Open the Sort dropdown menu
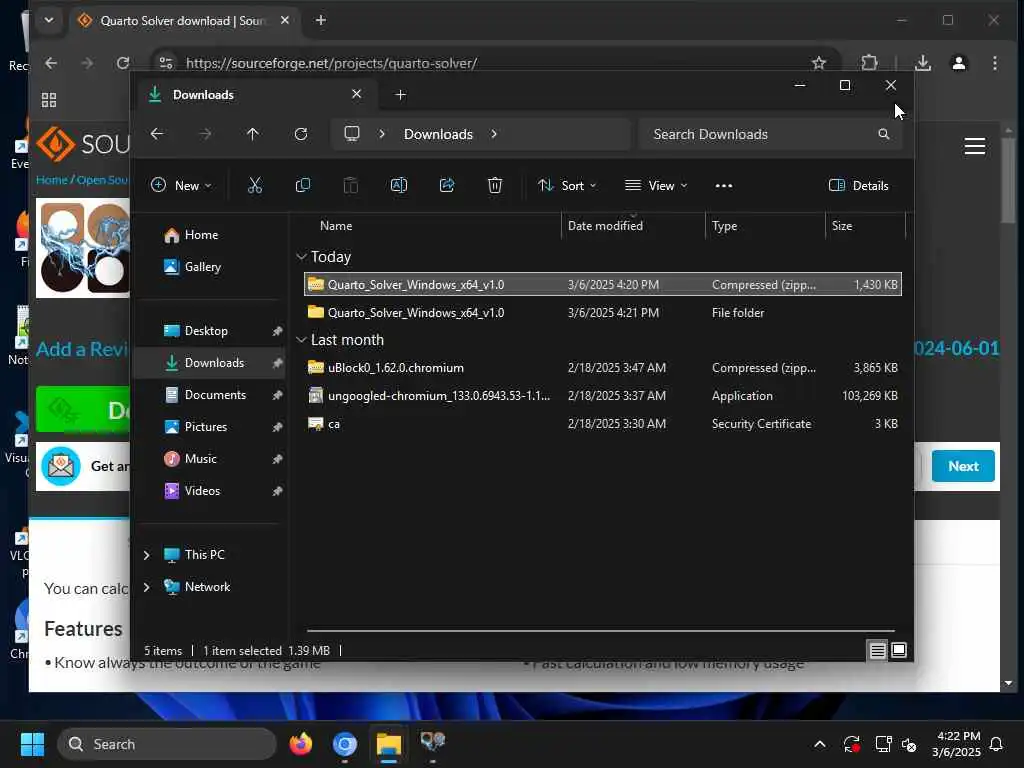 (567, 185)
